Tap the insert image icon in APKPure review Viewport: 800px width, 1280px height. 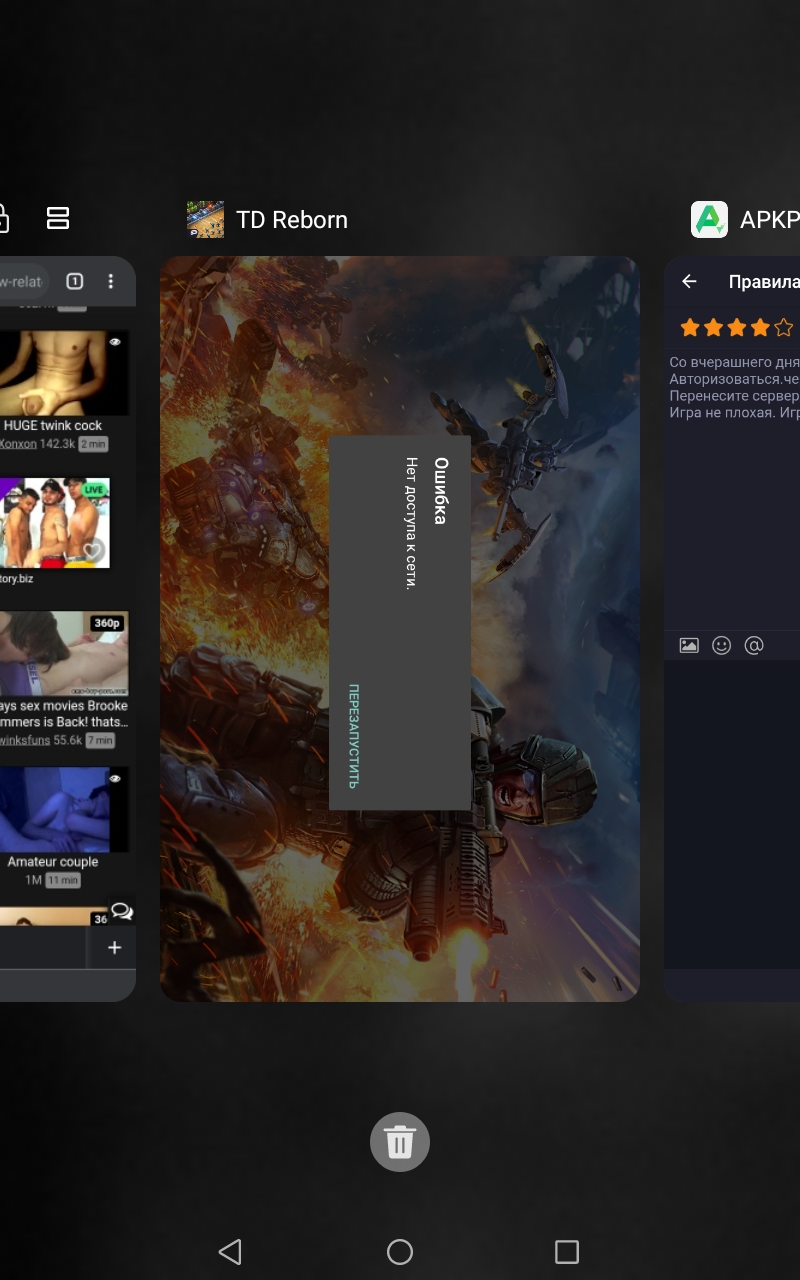(689, 645)
